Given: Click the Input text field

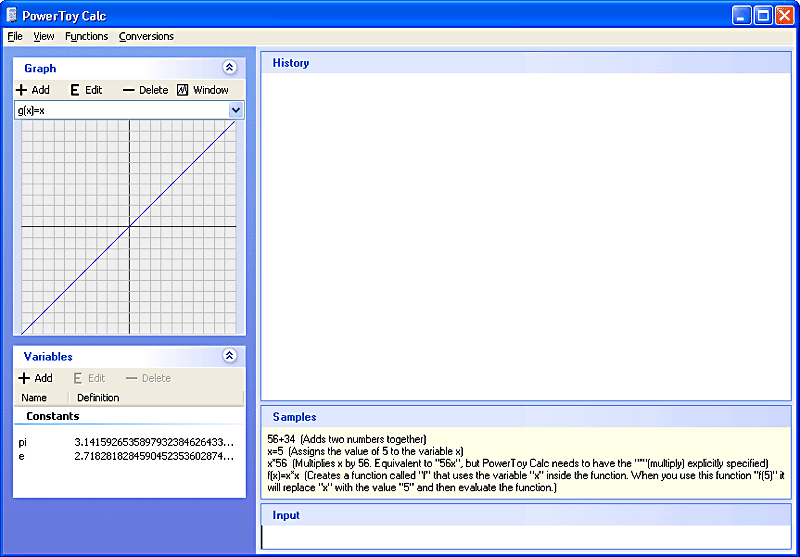Looking at the screenshot, I should (x=525, y=537).
